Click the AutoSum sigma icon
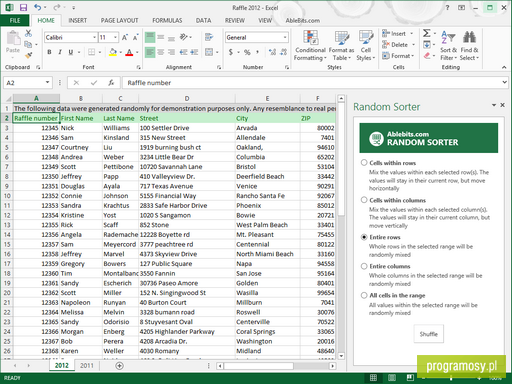Image resolution: width=512 pixels, height=384 pixels. (x=426, y=33)
